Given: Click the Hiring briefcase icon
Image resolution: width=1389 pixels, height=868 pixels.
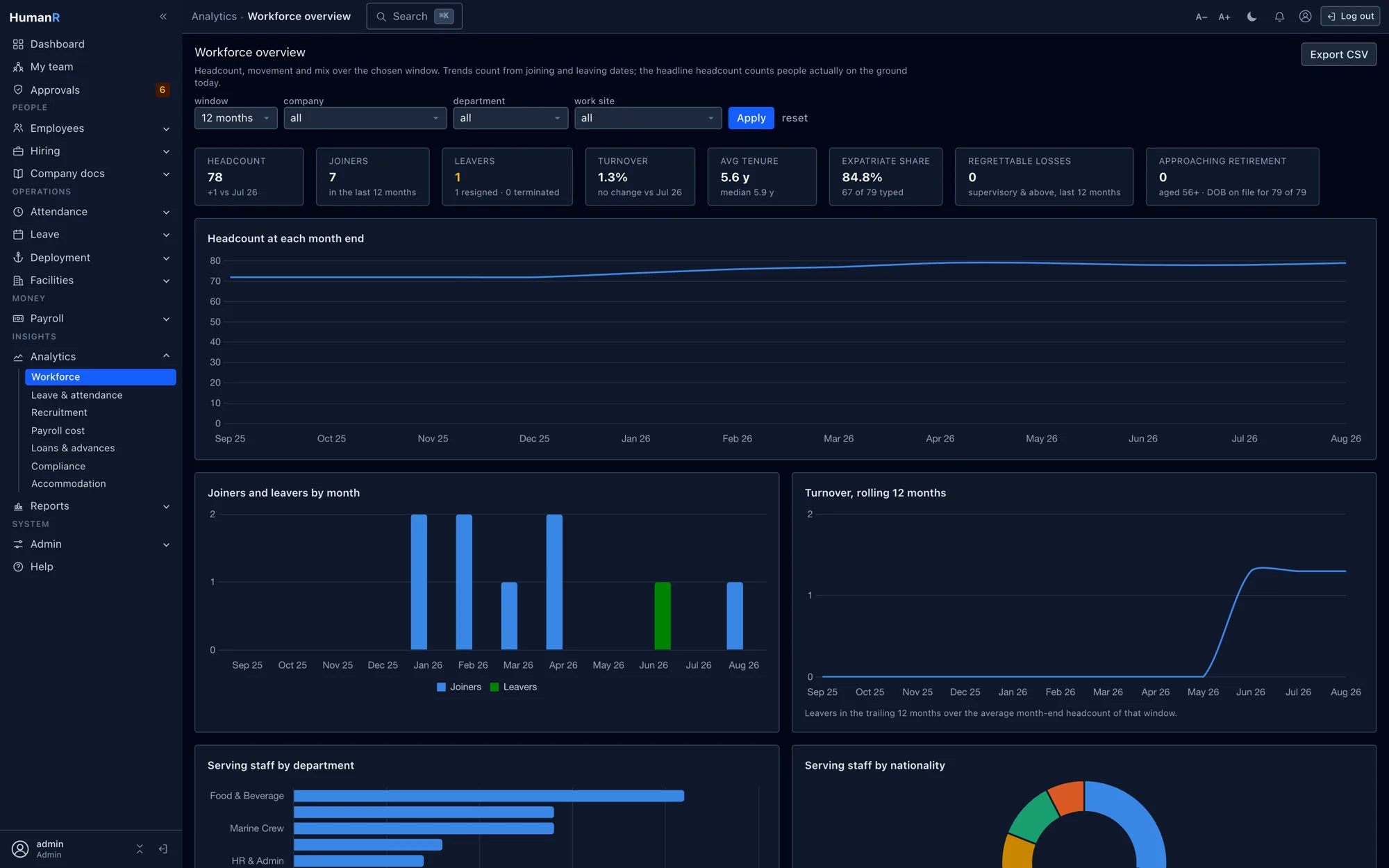Looking at the screenshot, I should pos(18,151).
